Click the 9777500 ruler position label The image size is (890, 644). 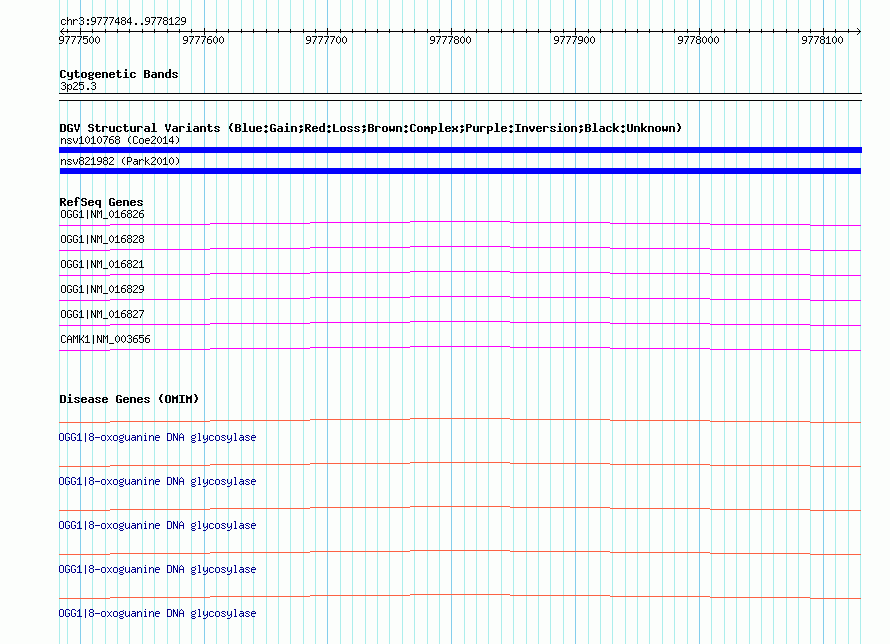79,40
